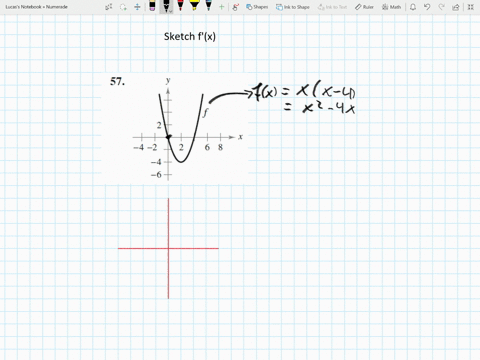The image size is (480, 360).
Task: Select the blue pen
Action: (208, 6)
